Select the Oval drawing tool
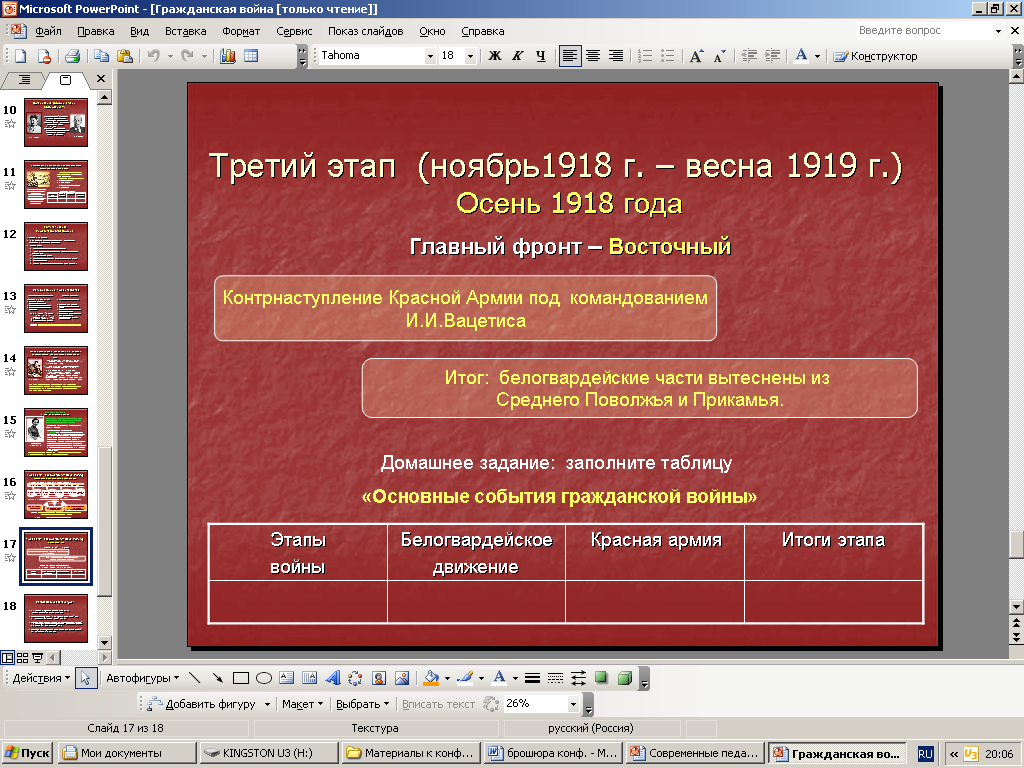 tap(264, 678)
